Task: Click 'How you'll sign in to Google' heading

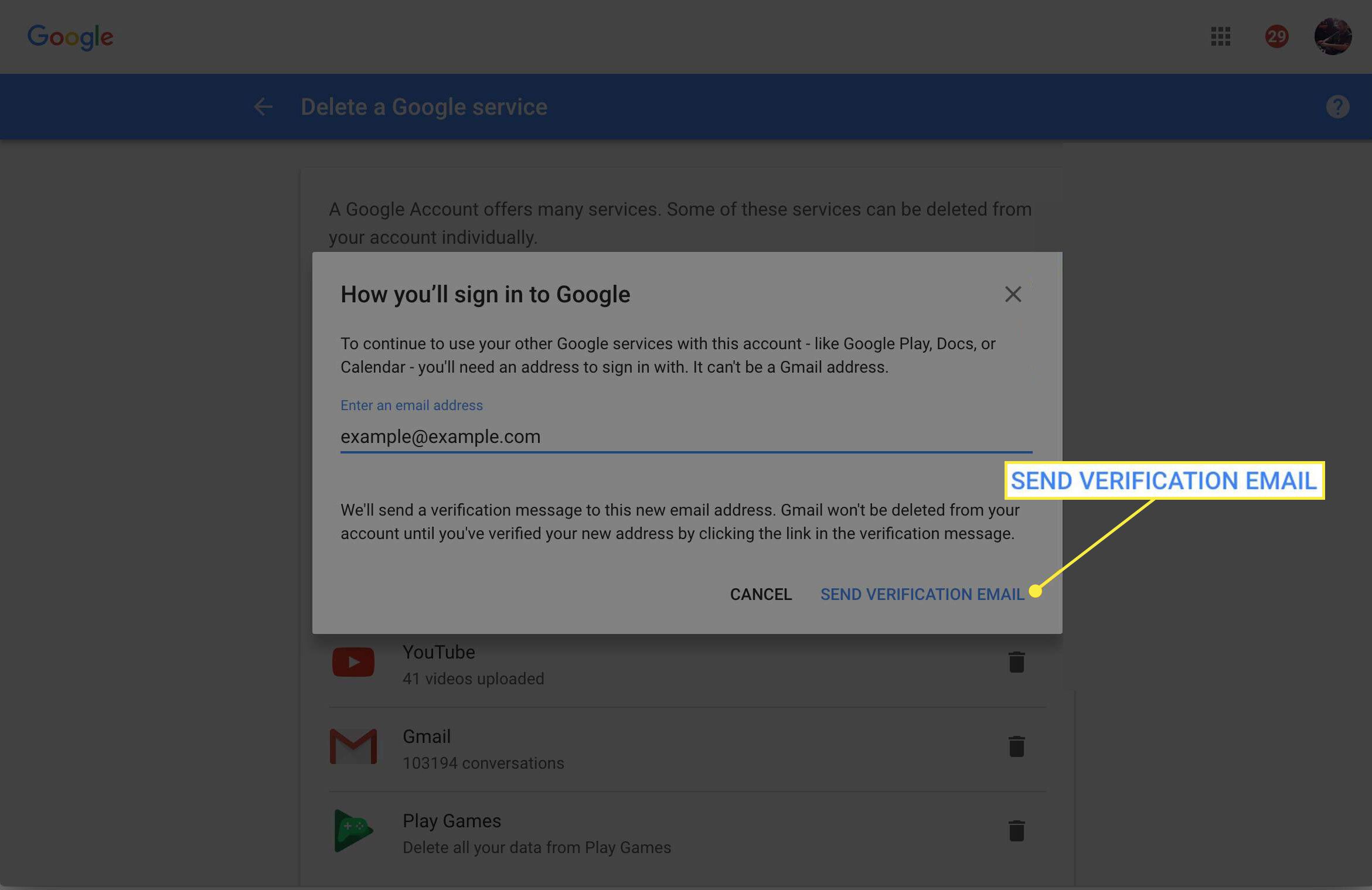Action: (485, 294)
